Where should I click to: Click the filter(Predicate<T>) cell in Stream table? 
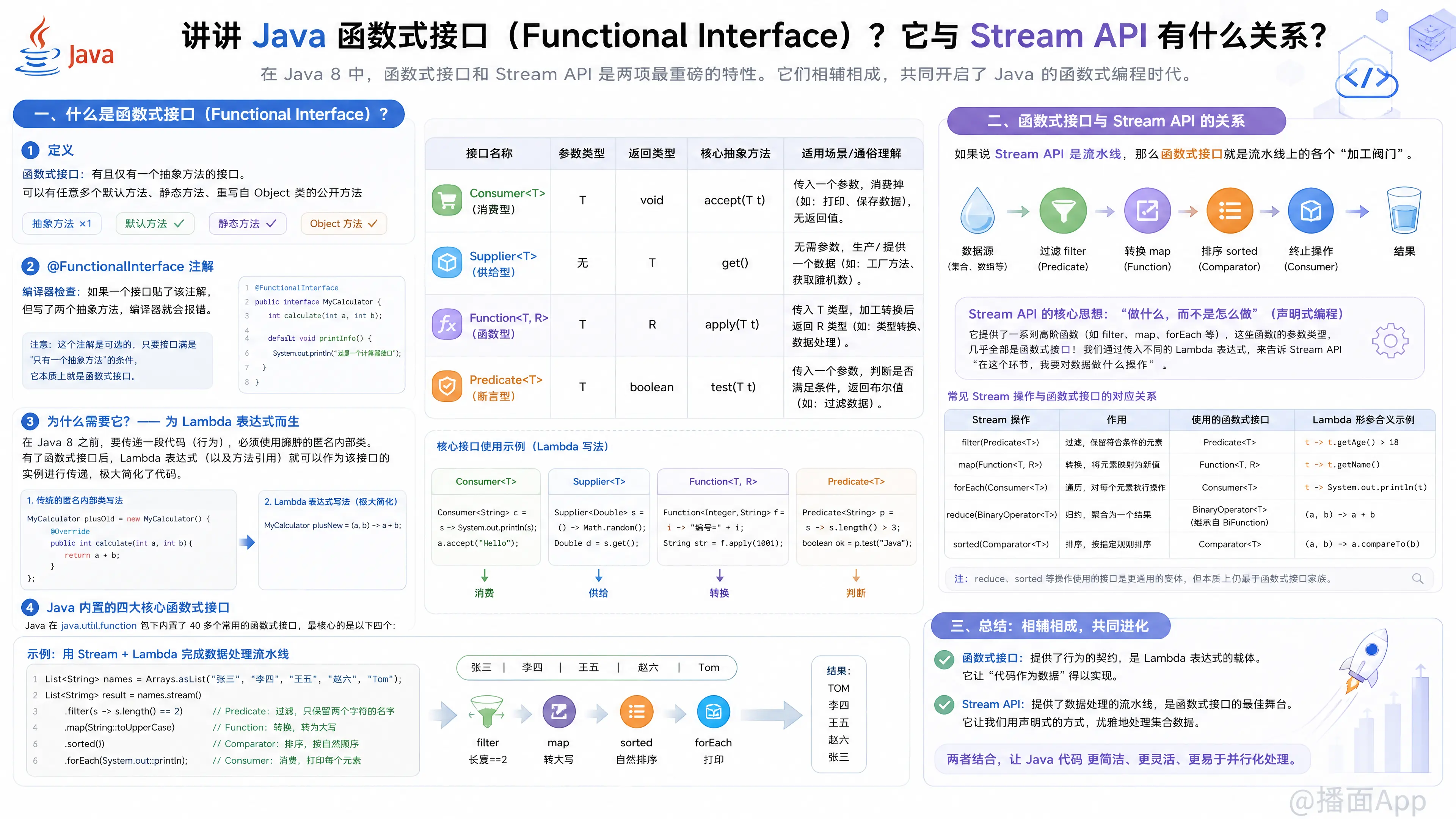coord(1001,442)
